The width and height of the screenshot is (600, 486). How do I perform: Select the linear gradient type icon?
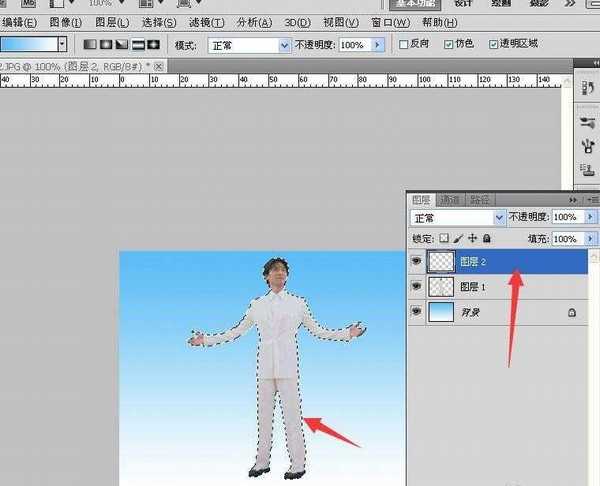[x=89, y=45]
